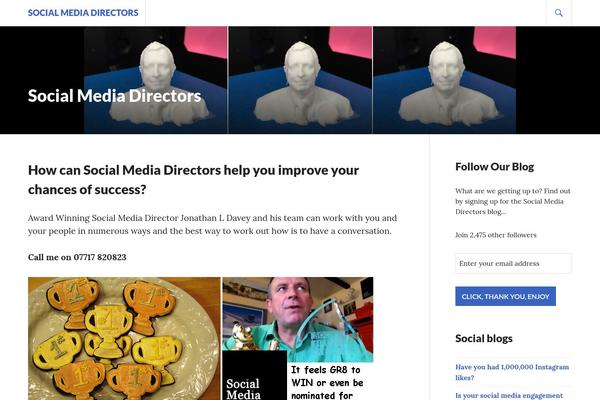Open the It feels GR8 to WIN image
This screenshot has height=400, width=600.
point(330,382)
